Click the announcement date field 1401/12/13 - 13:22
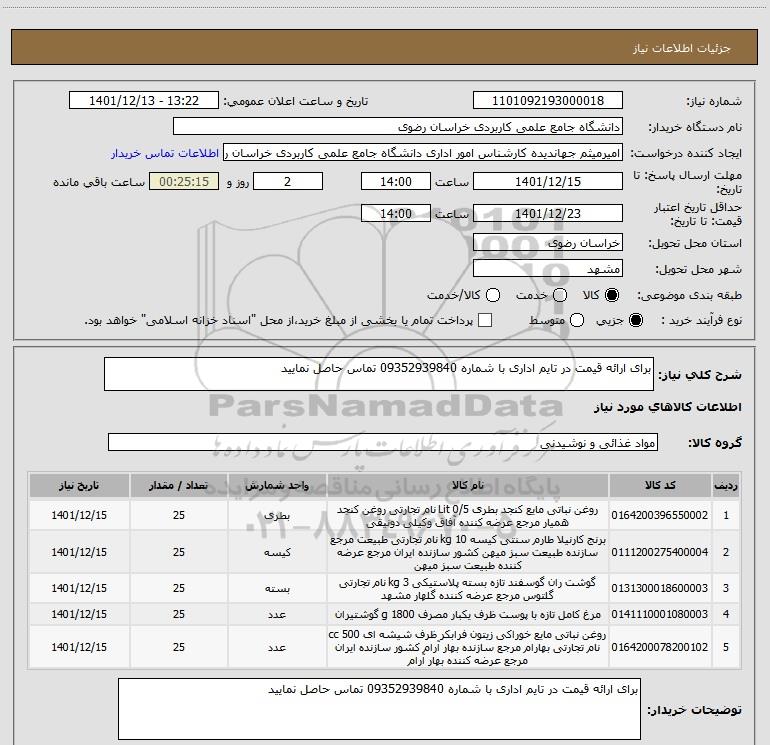Image resolution: width=770 pixels, height=745 pixels. (143, 101)
